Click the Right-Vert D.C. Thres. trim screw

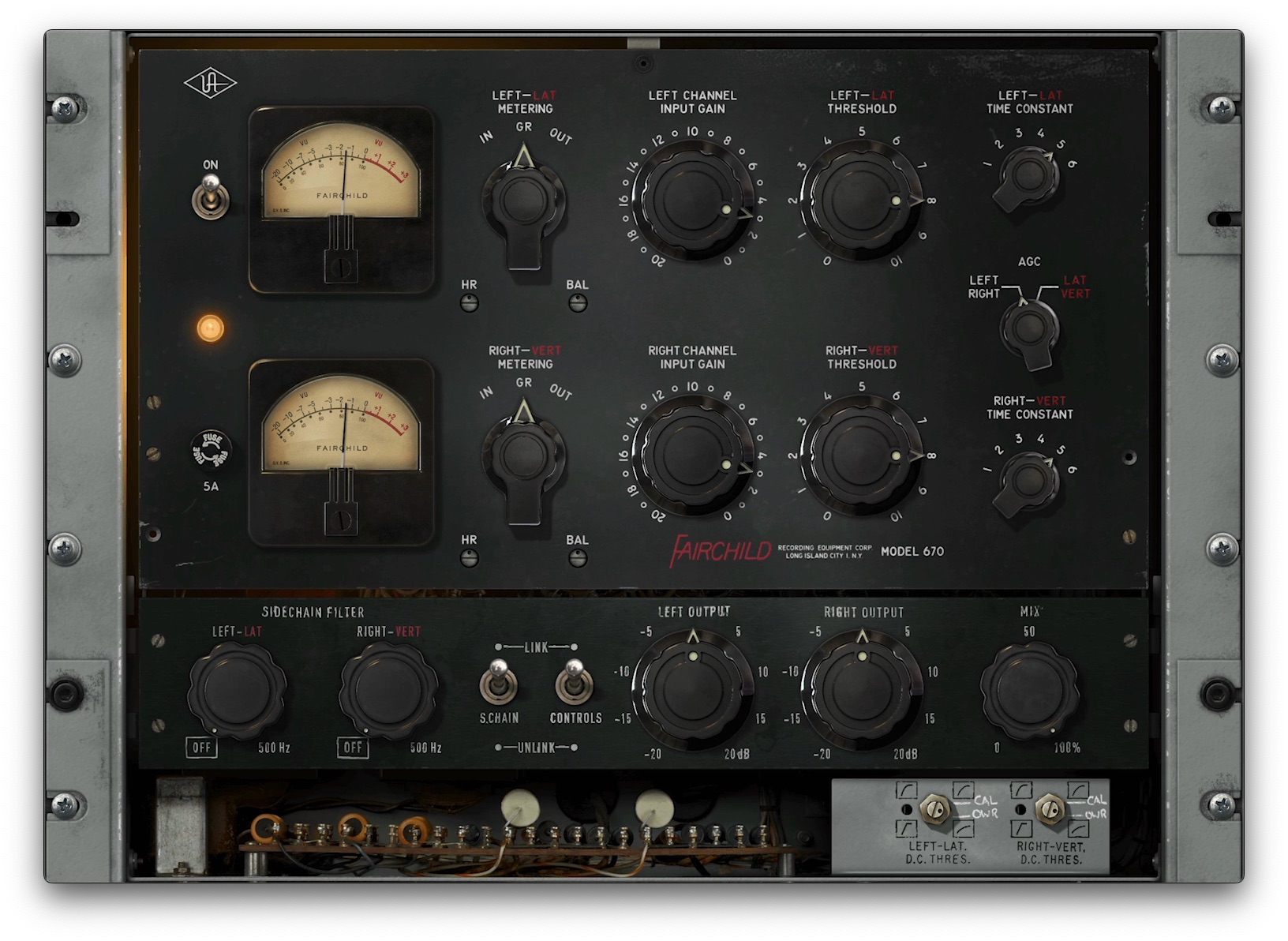(1050, 810)
